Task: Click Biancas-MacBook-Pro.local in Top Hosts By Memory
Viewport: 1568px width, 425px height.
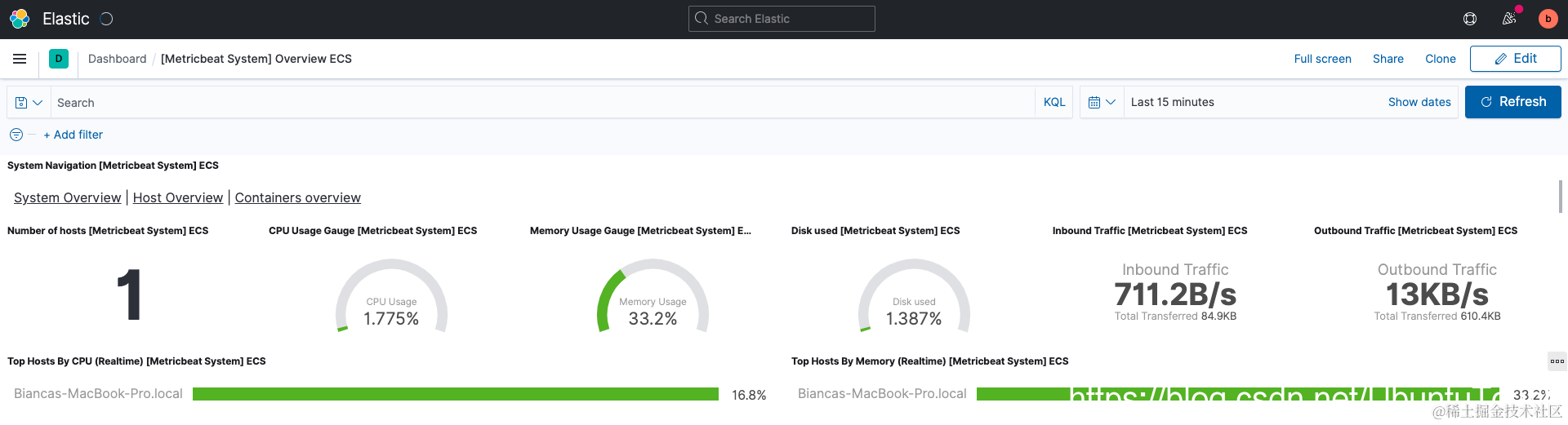Action: pyautogui.click(x=882, y=394)
